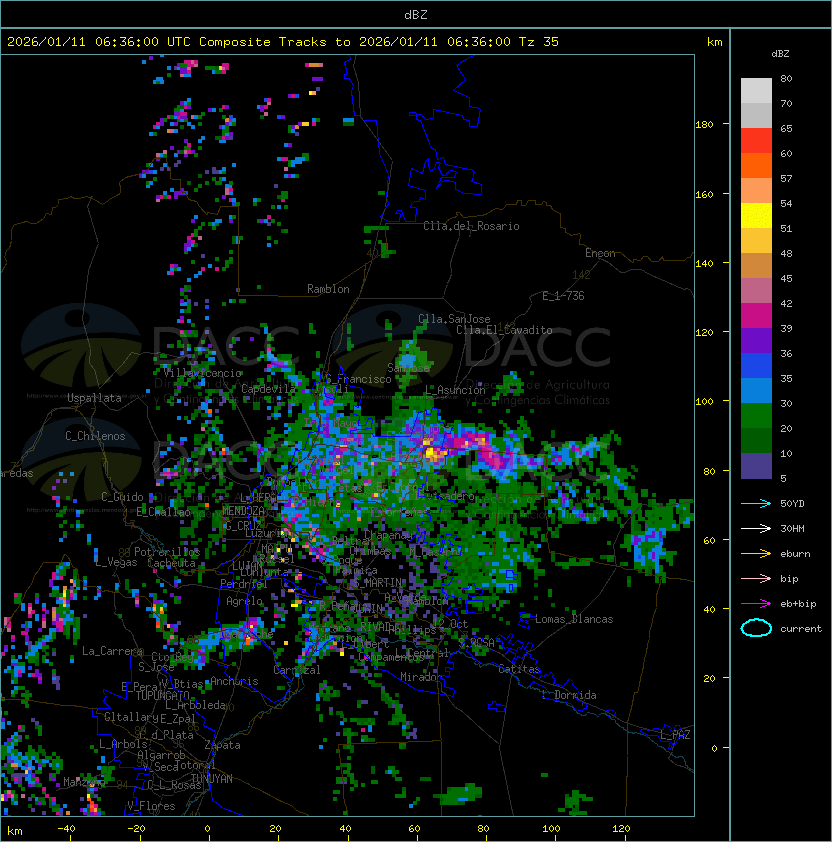Click the Lomas_Blancas map label
The width and height of the screenshot is (832, 842).
point(574,619)
